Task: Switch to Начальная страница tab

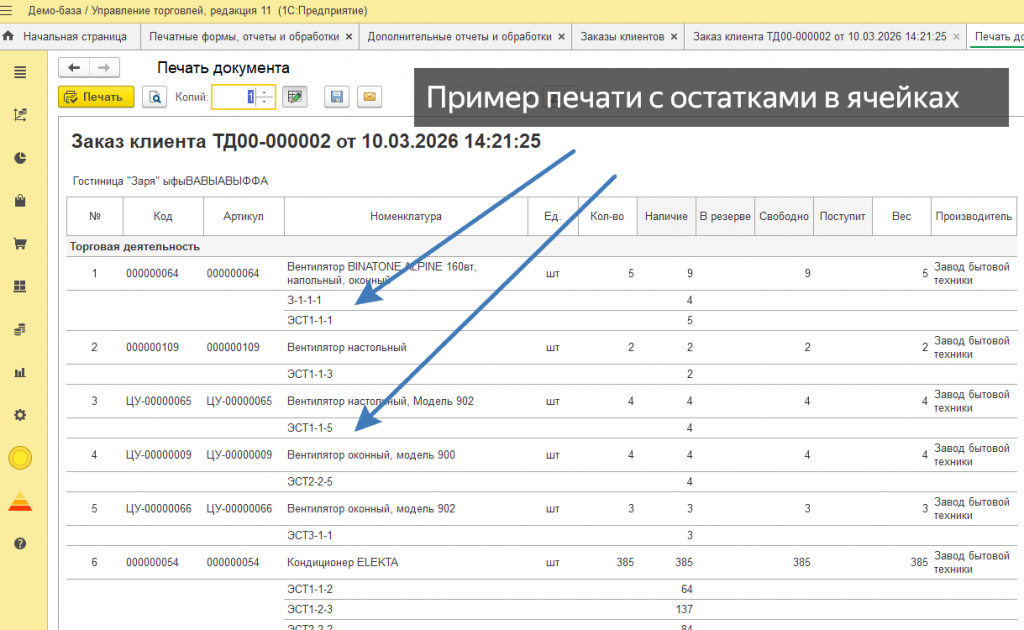Action: tap(75, 37)
